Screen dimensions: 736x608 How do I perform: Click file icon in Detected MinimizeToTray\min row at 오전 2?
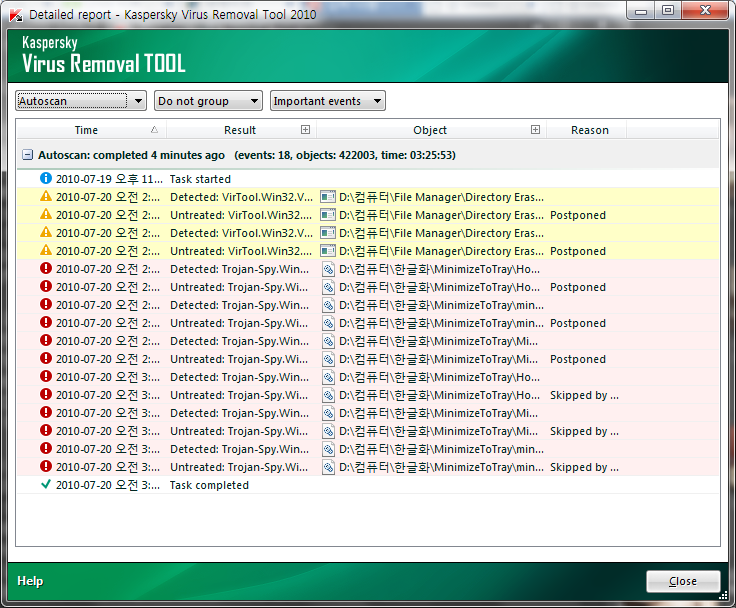pyautogui.click(x=328, y=305)
